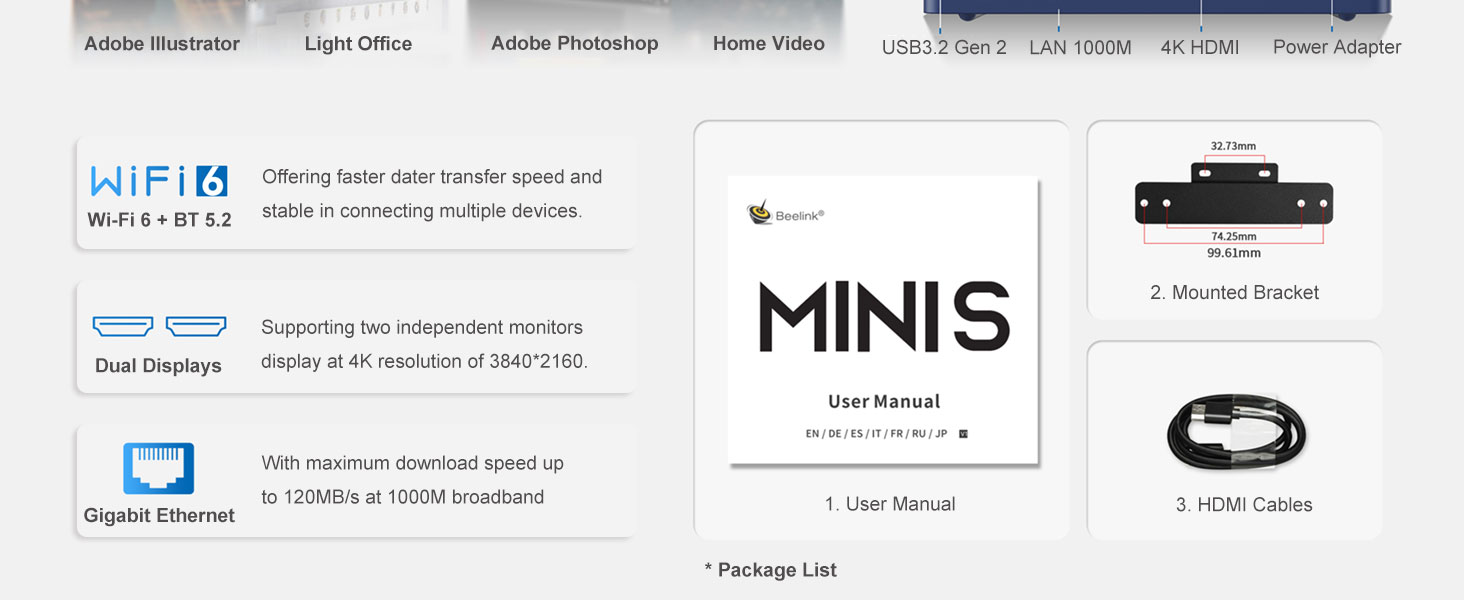Screen dimensions: 1464x600
Task: Click the "LAN 1000M" port label
Action: 1080,48
